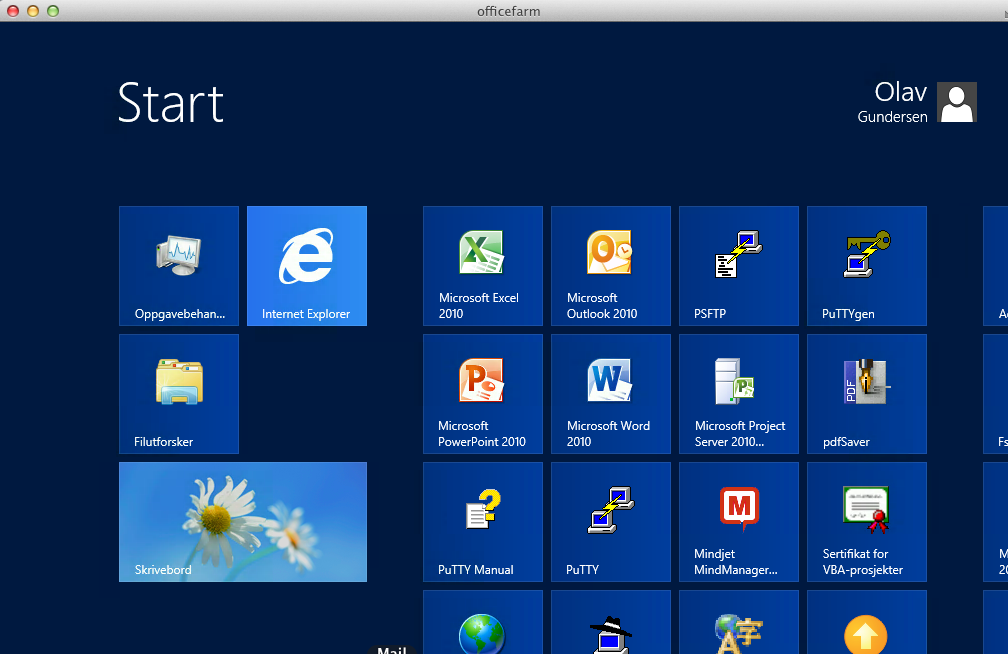
Task: Launch the PSFTP tile
Action: click(x=739, y=266)
